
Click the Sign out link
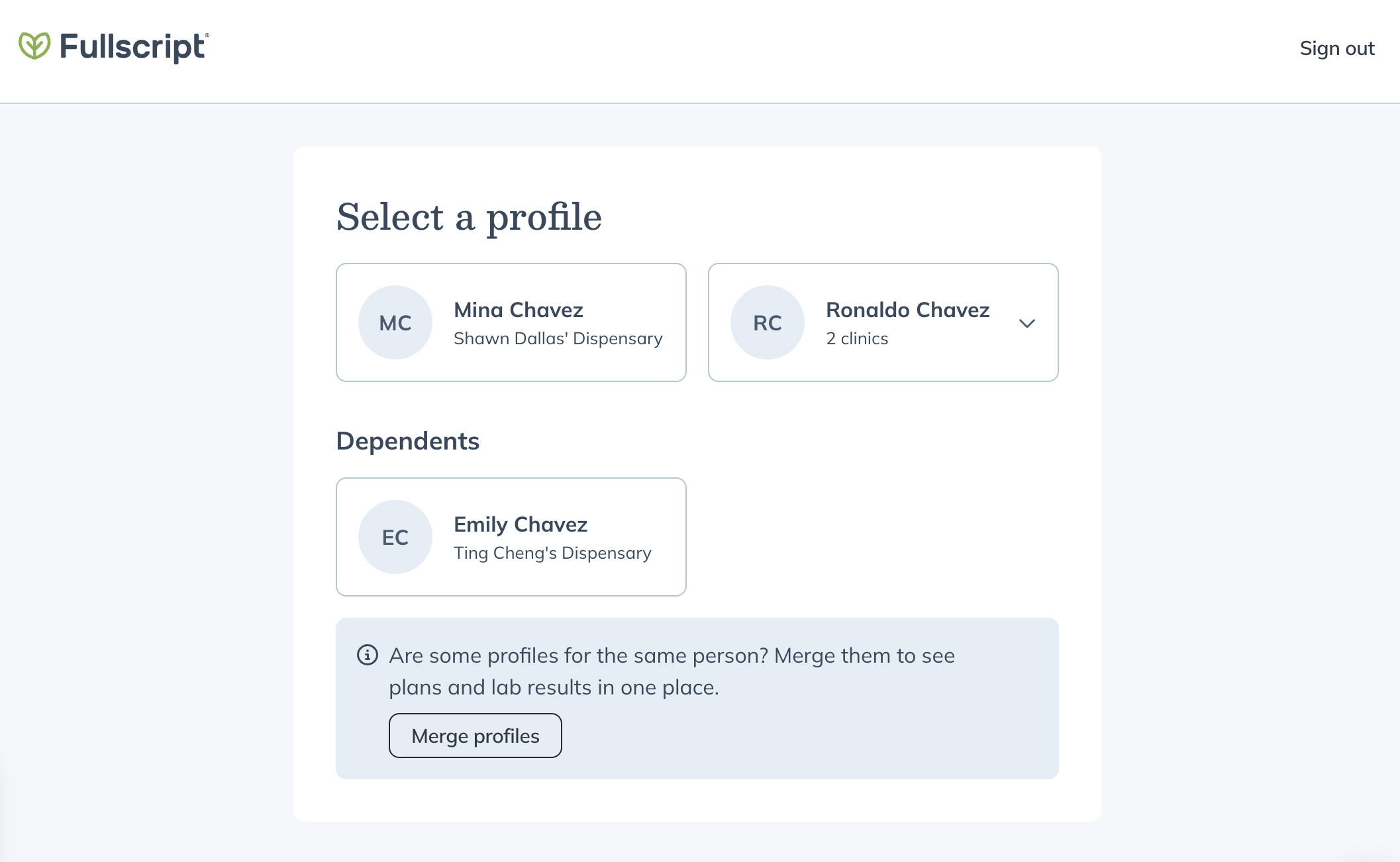[1337, 48]
